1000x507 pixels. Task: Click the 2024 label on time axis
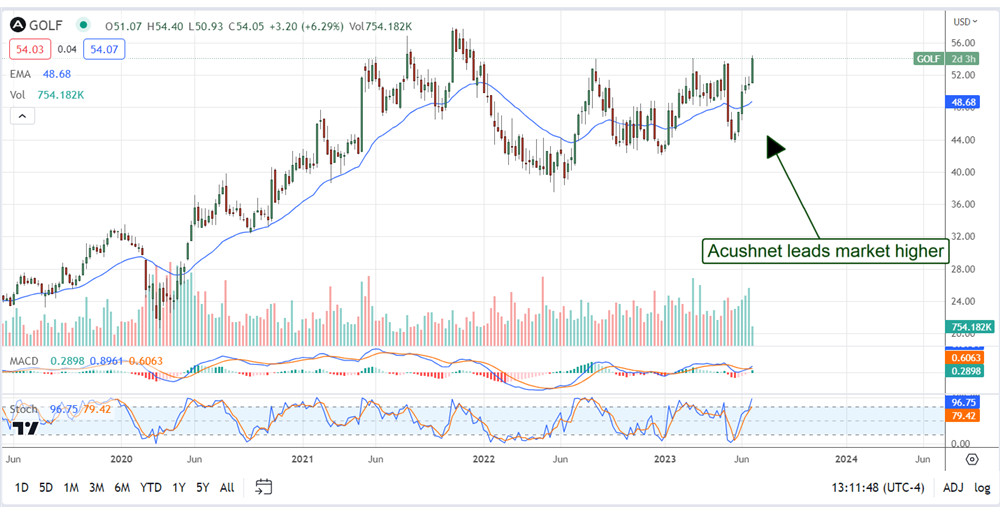pyautogui.click(x=846, y=459)
